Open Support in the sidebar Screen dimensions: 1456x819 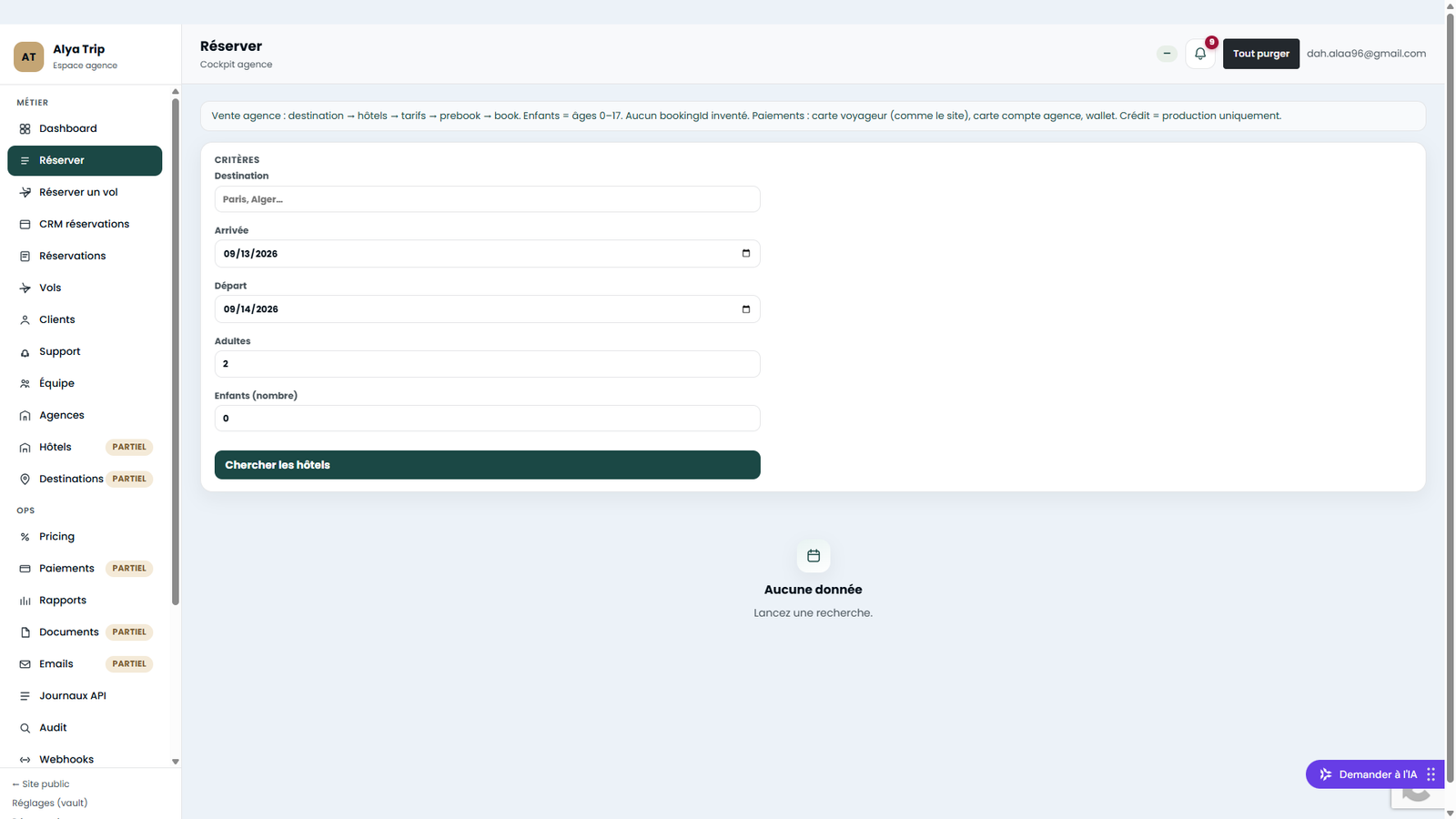point(85,351)
